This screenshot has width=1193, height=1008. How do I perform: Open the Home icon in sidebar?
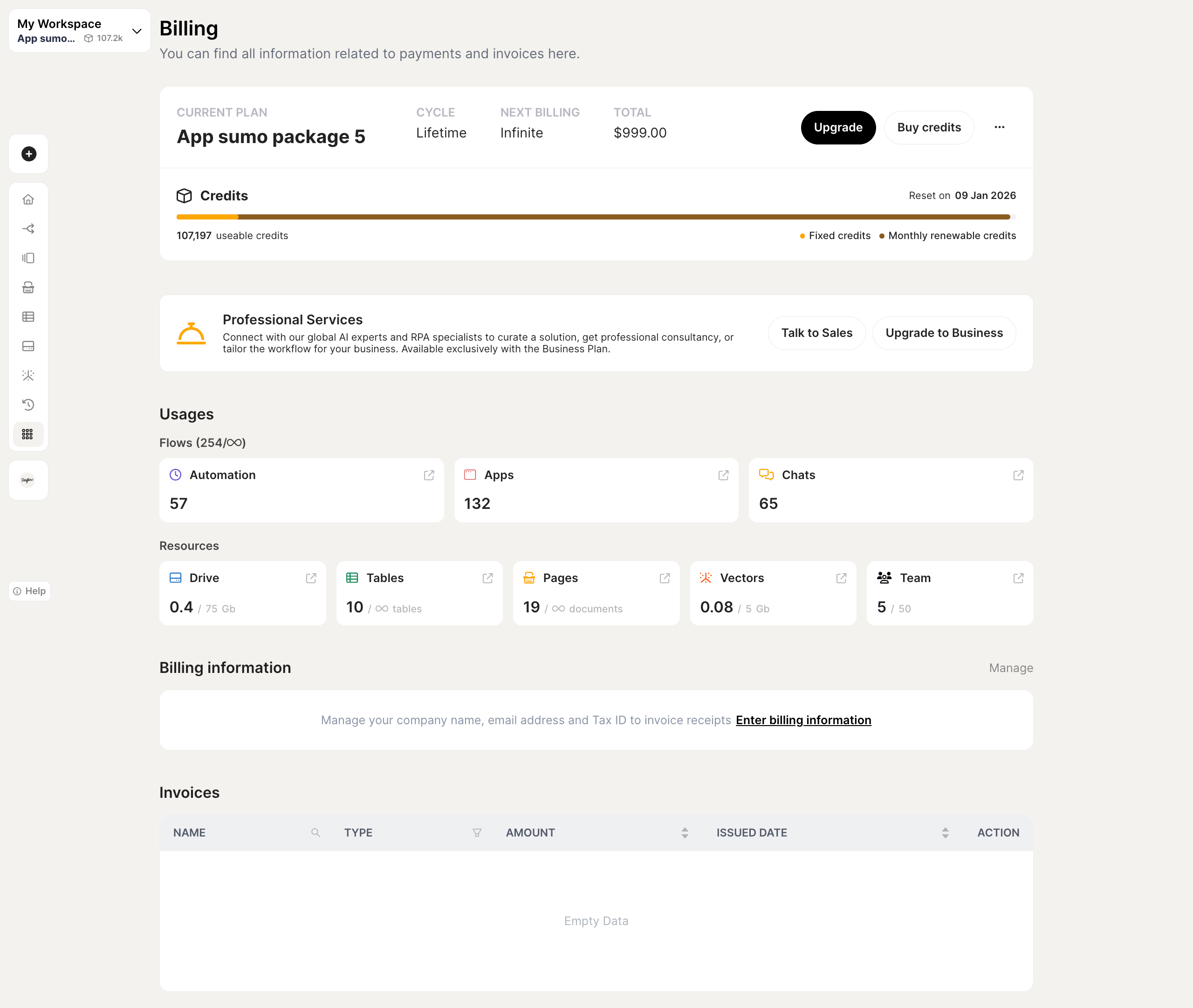tap(28, 199)
